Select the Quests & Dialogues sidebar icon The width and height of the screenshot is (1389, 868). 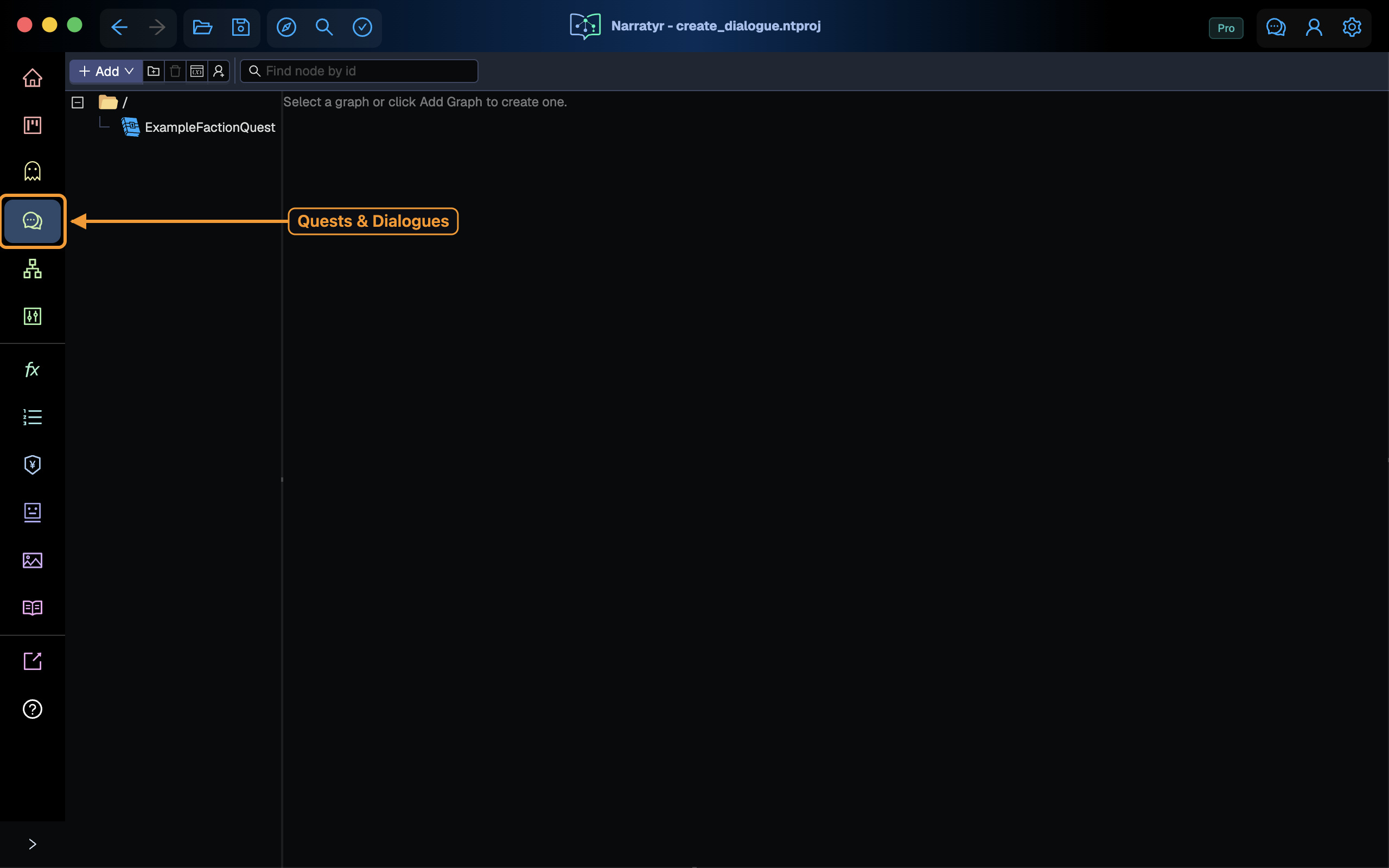[x=32, y=221]
